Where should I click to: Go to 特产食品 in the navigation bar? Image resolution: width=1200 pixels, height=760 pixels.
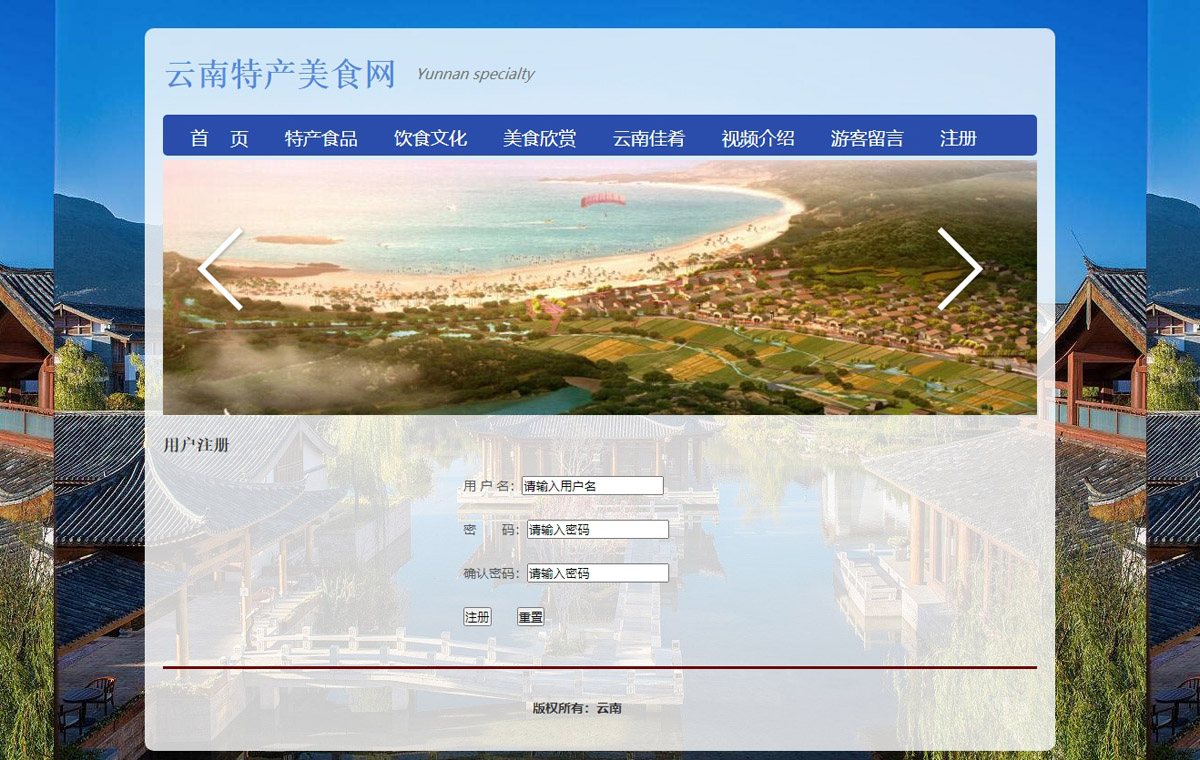coord(321,138)
